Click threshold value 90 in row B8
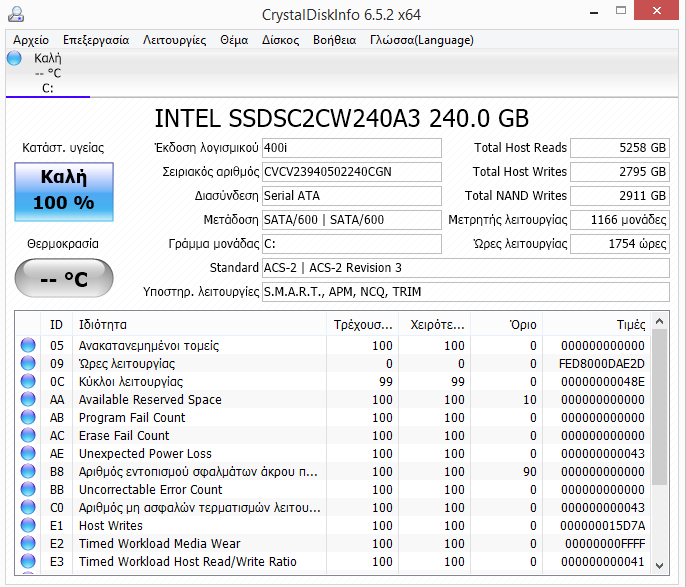 [529, 472]
